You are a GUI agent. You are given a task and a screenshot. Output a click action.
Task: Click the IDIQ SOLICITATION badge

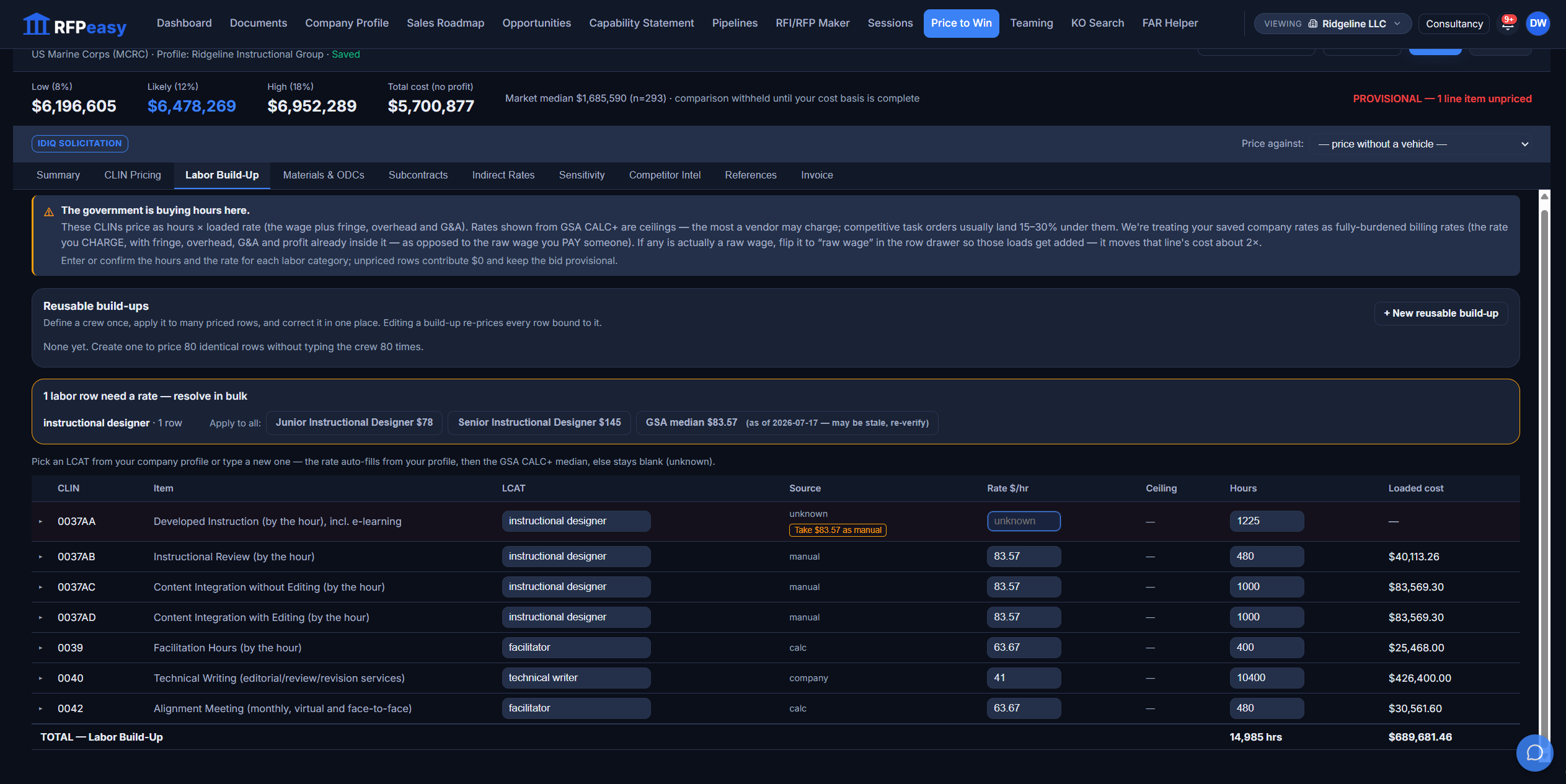coord(80,144)
